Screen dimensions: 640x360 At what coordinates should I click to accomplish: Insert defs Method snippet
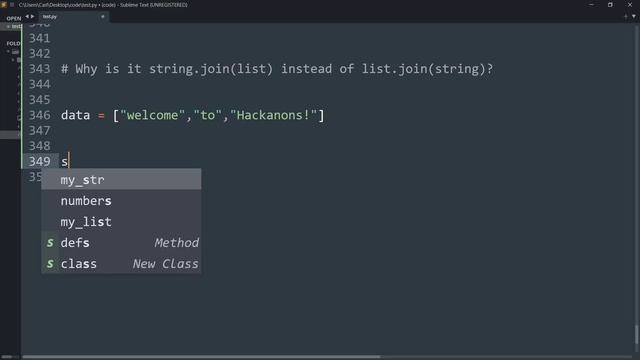pos(121,243)
